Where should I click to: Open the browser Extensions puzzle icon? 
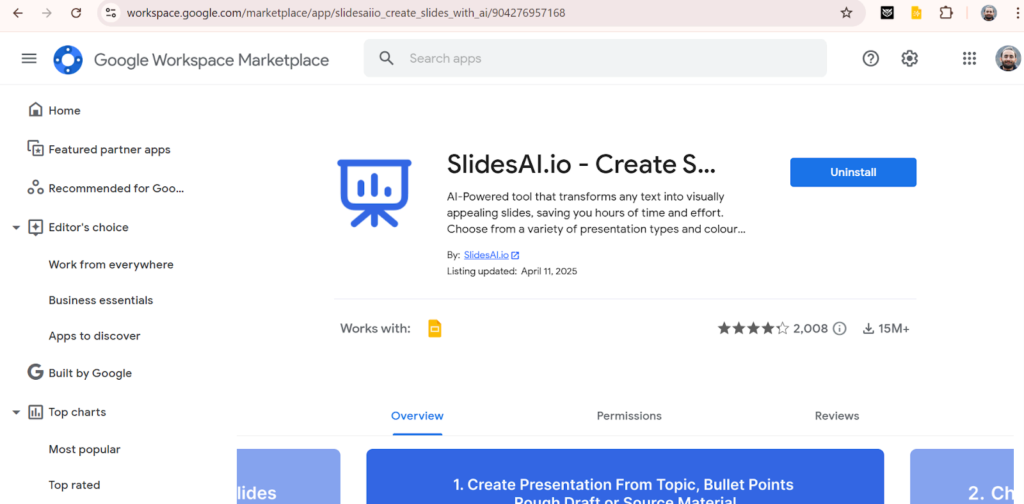coord(946,13)
